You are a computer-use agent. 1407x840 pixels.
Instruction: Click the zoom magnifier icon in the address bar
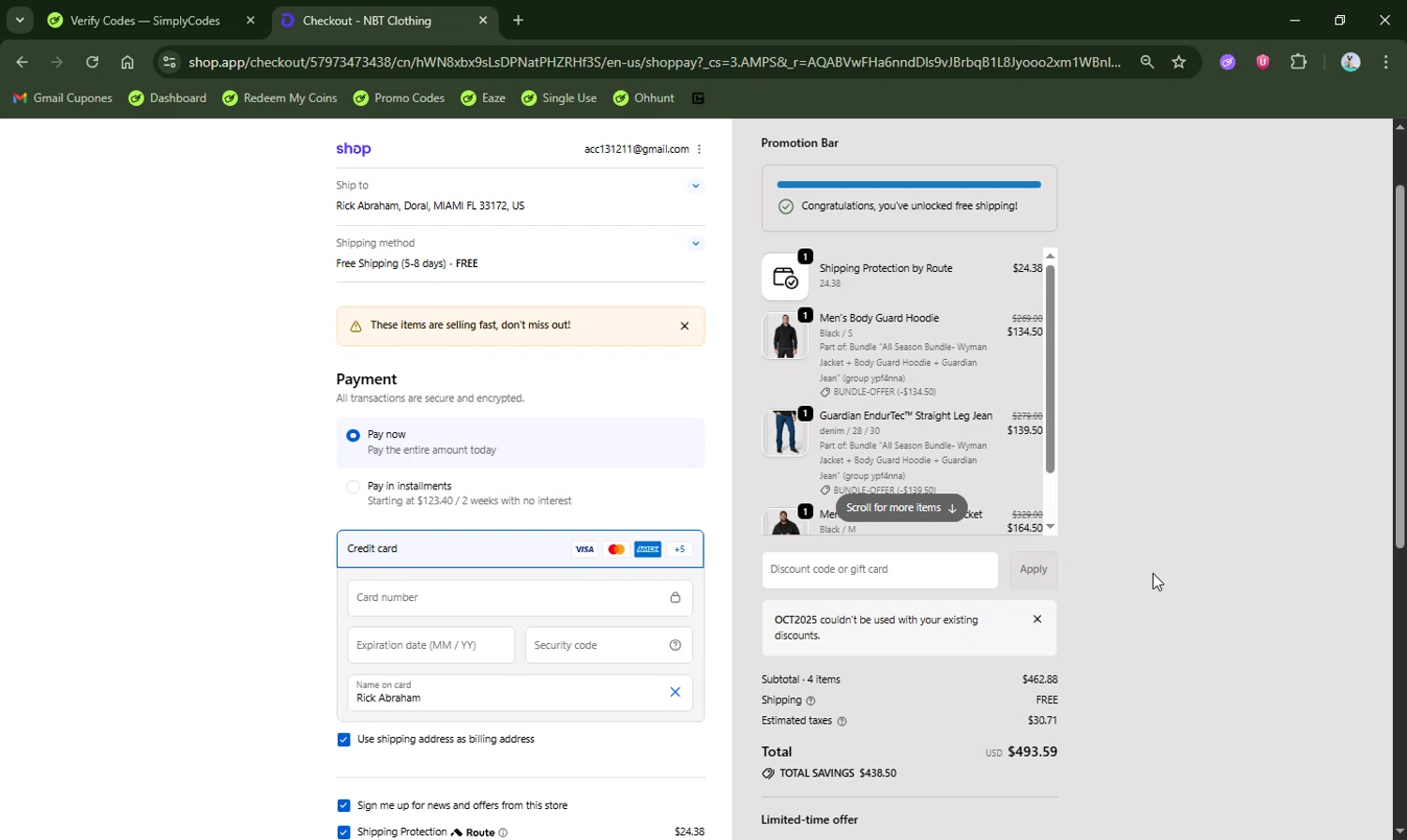pyautogui.click(x=1146, y=62)
